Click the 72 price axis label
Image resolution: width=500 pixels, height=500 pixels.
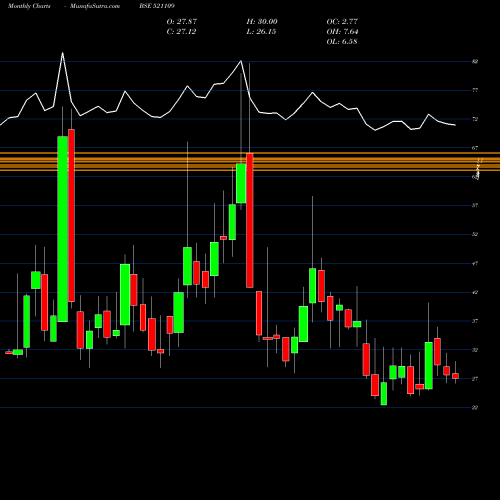[475, 119]
